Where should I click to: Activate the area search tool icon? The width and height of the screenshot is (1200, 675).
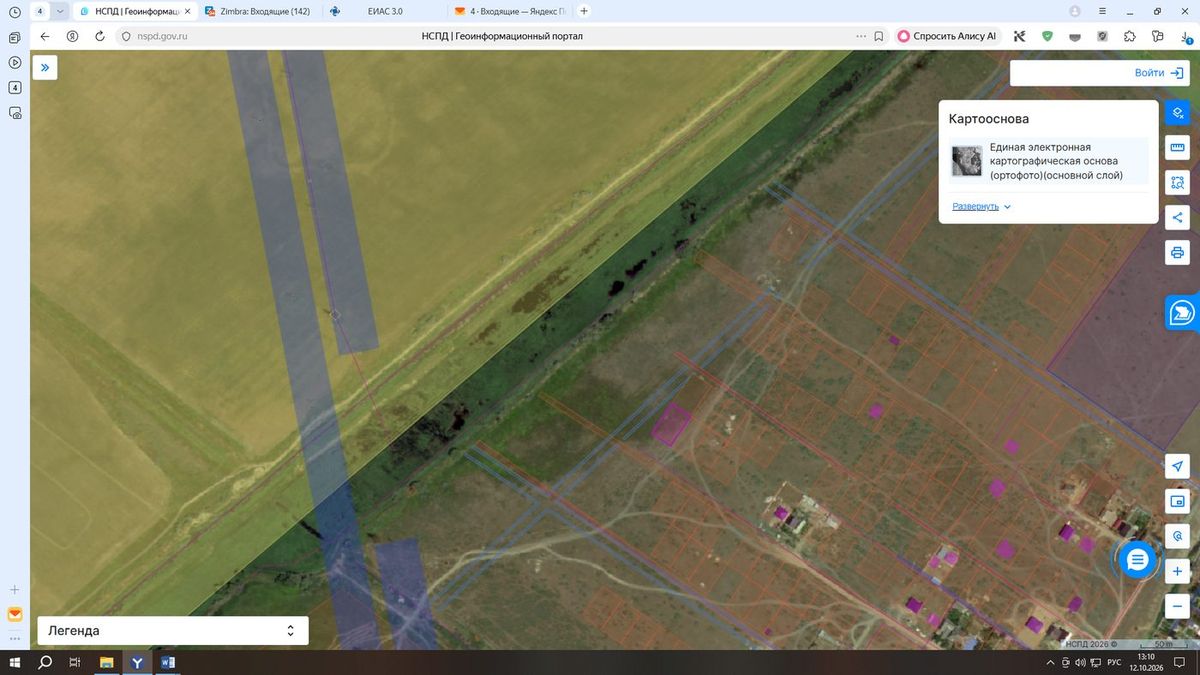tap(1177, 183)
